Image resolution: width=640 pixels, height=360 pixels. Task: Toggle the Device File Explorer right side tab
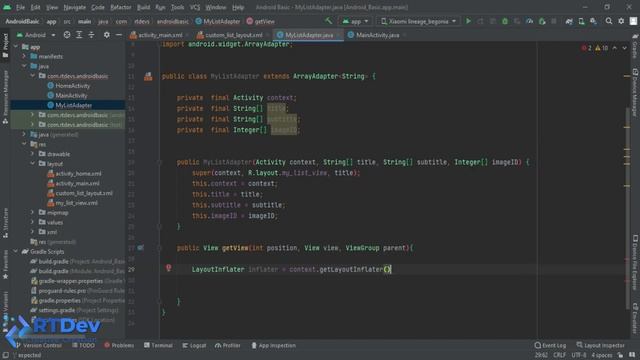coord(635,262)
